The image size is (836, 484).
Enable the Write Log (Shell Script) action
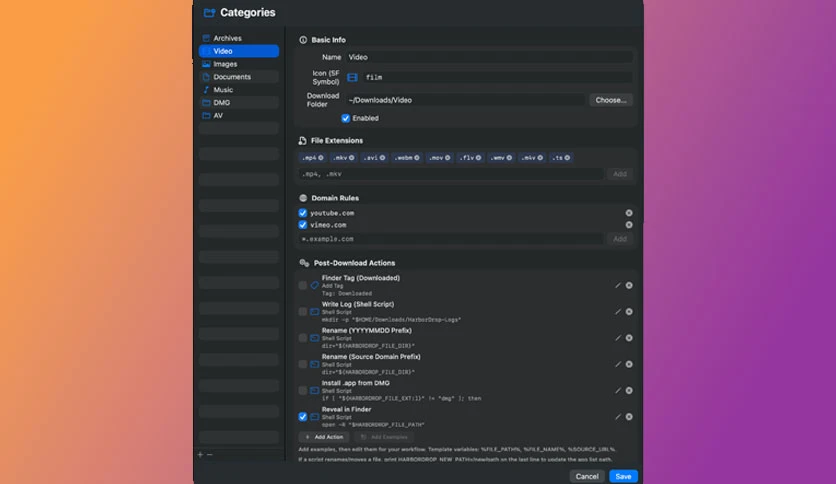[303, 312]
